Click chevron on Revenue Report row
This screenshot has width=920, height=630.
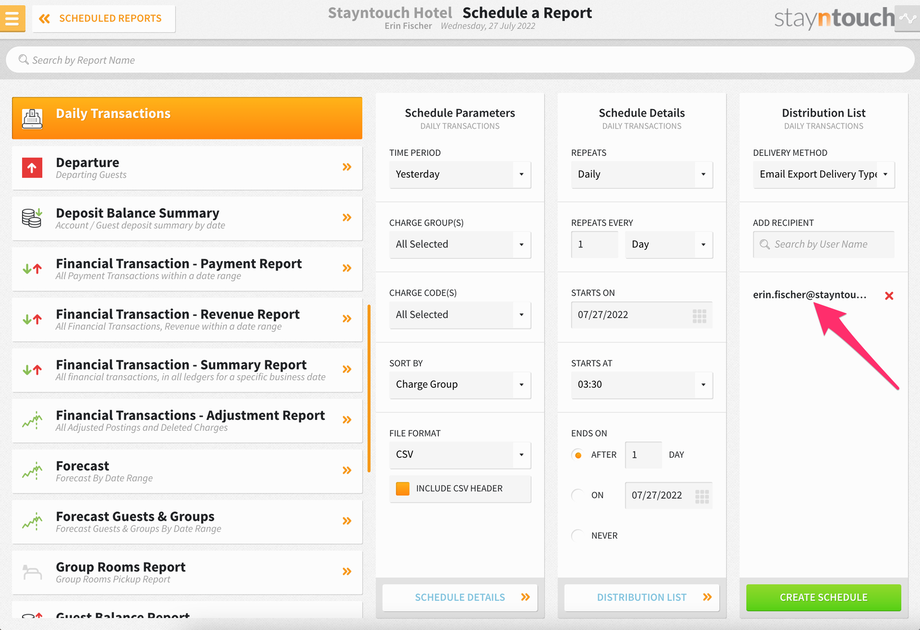tap(347, 319)
